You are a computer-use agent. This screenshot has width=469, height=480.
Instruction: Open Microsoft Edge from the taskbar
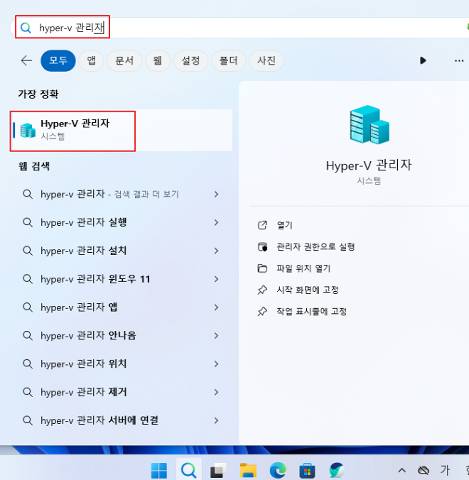point(278,470)
